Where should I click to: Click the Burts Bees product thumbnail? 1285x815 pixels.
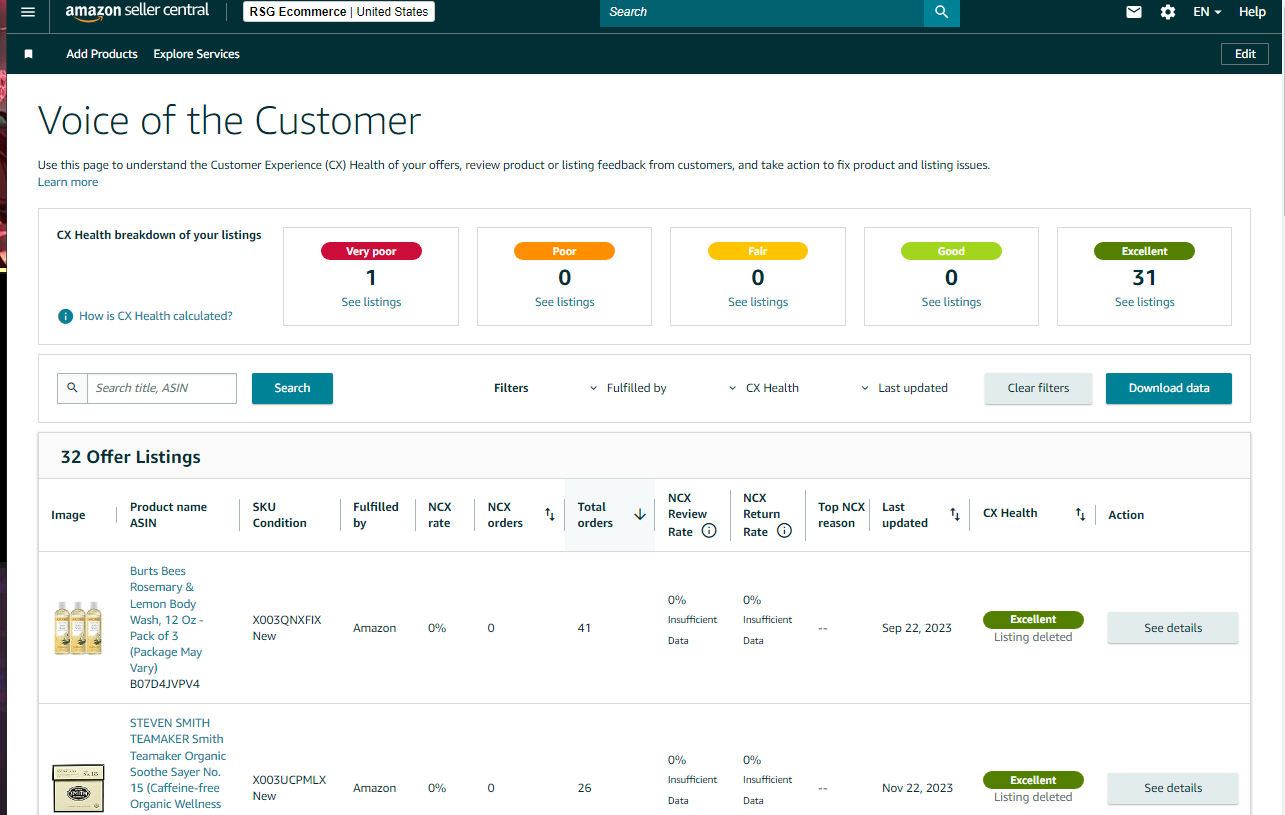click(x=78, y=628)
